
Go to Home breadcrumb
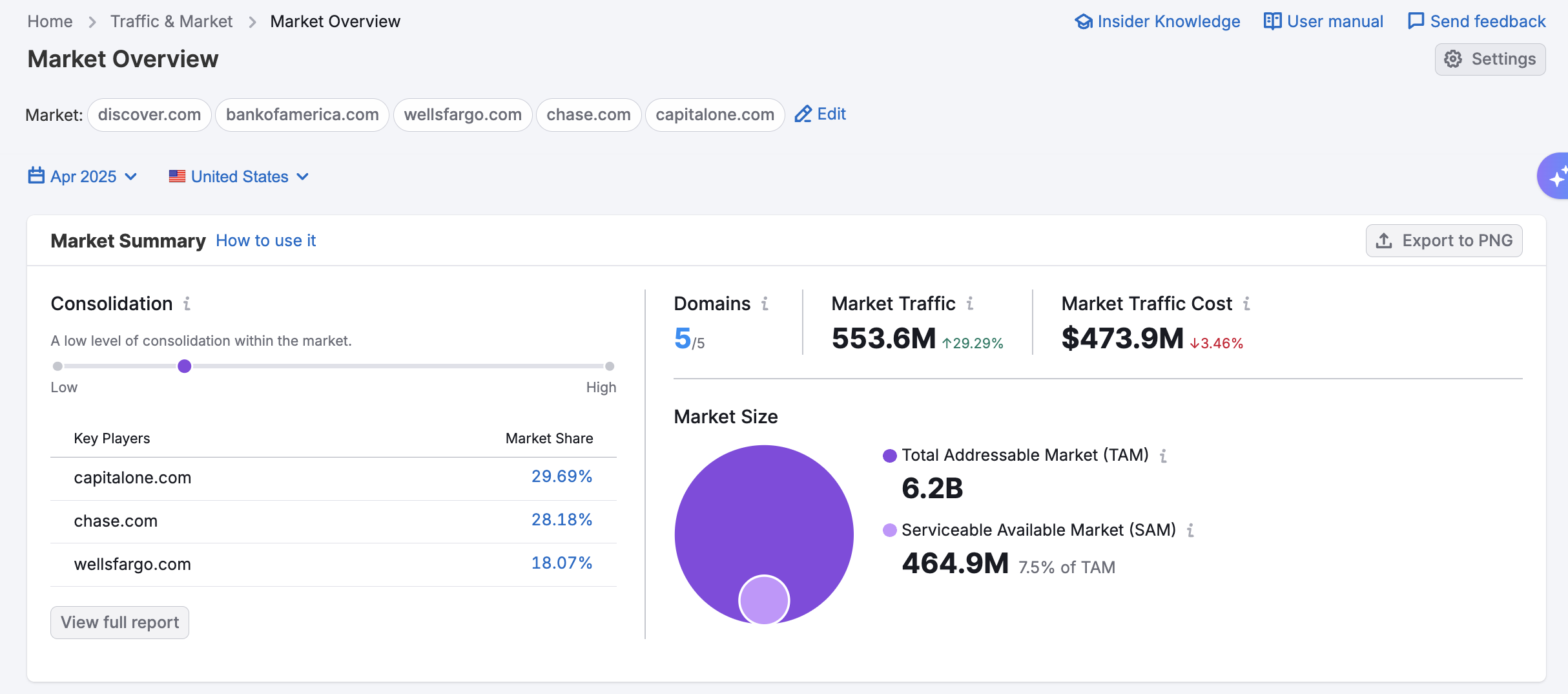point(50,21)
